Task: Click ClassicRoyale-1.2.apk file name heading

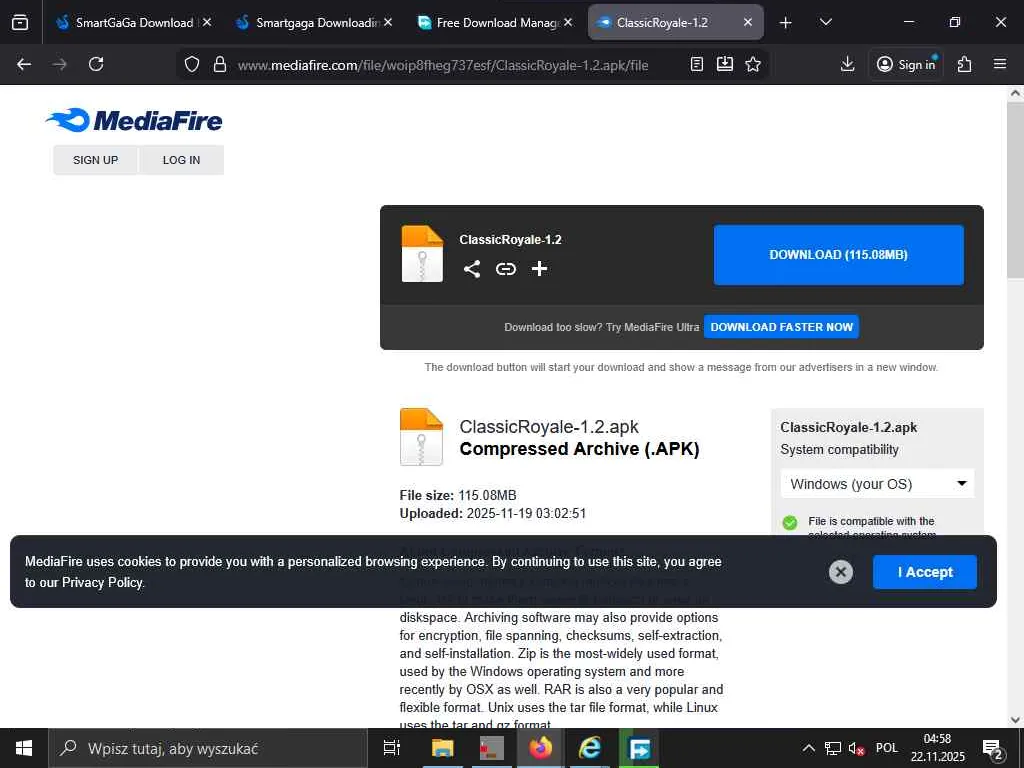Action: tap(549, 426)
